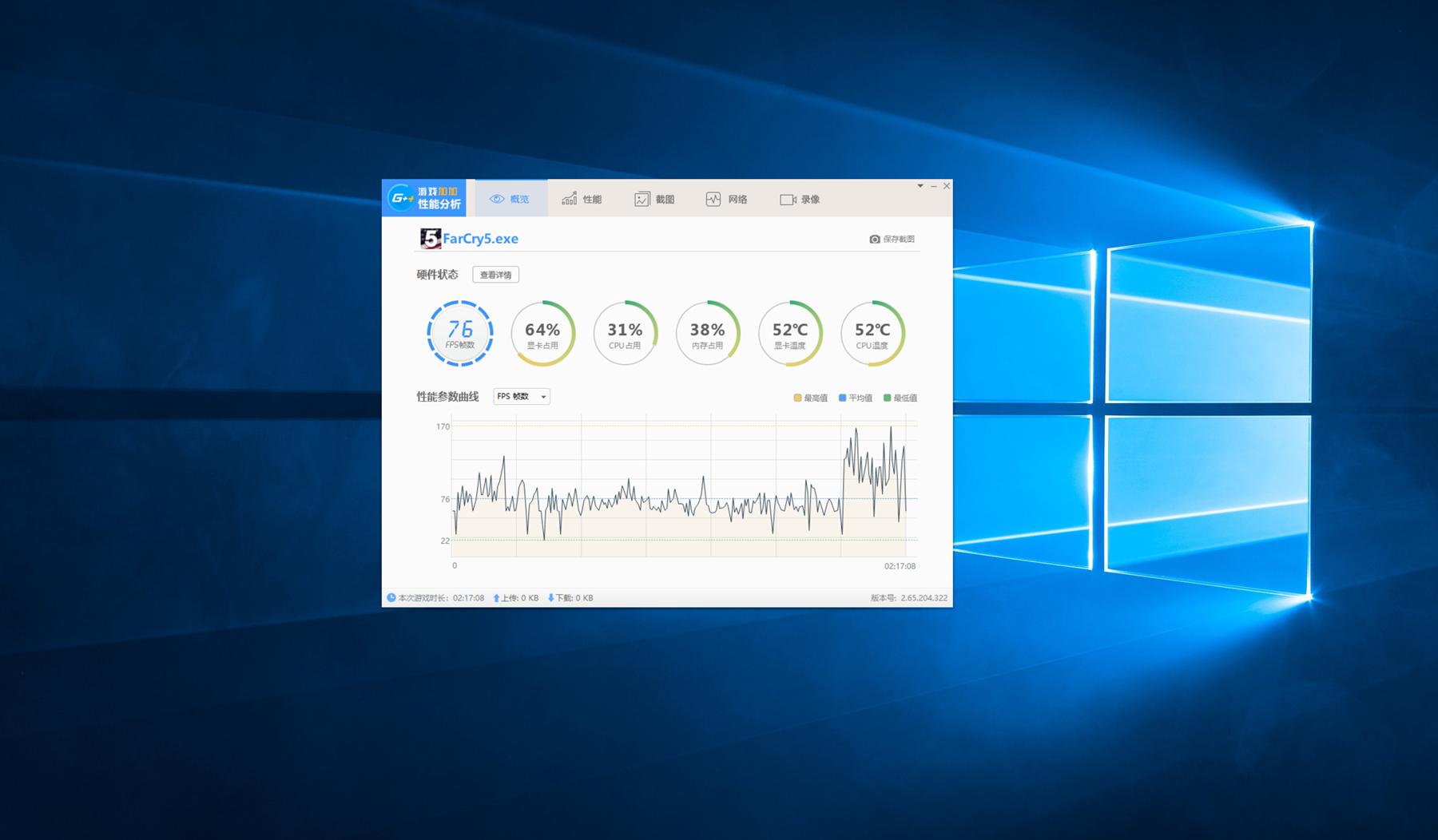Open the 录像 recording tab
1438x840 pixels.
pyautogui.click(x=800, y=199)
